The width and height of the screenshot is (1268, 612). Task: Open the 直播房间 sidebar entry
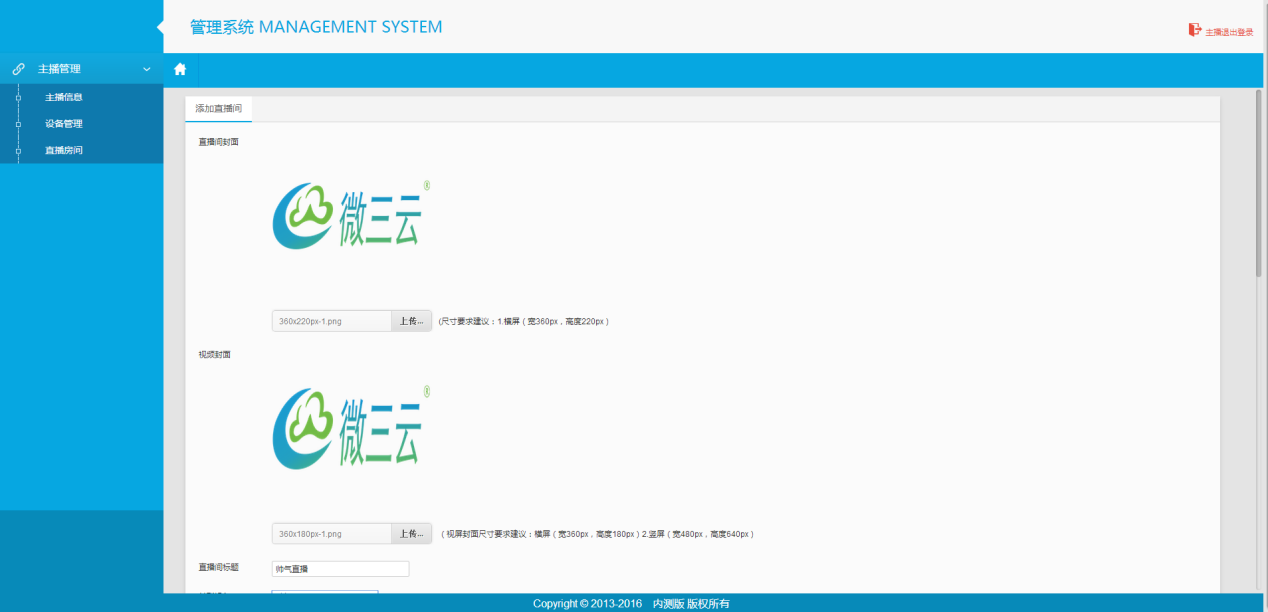pos(63,150)
